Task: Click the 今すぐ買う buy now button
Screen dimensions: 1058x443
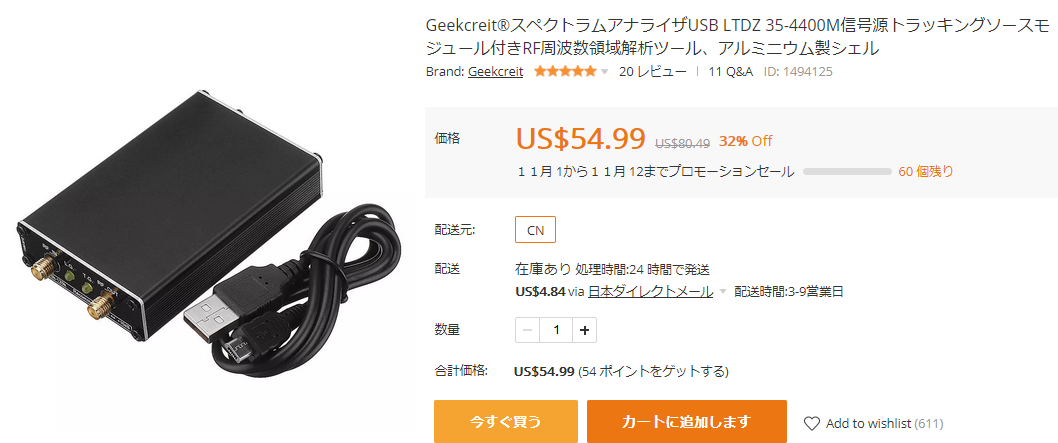Action: point(505,421)
